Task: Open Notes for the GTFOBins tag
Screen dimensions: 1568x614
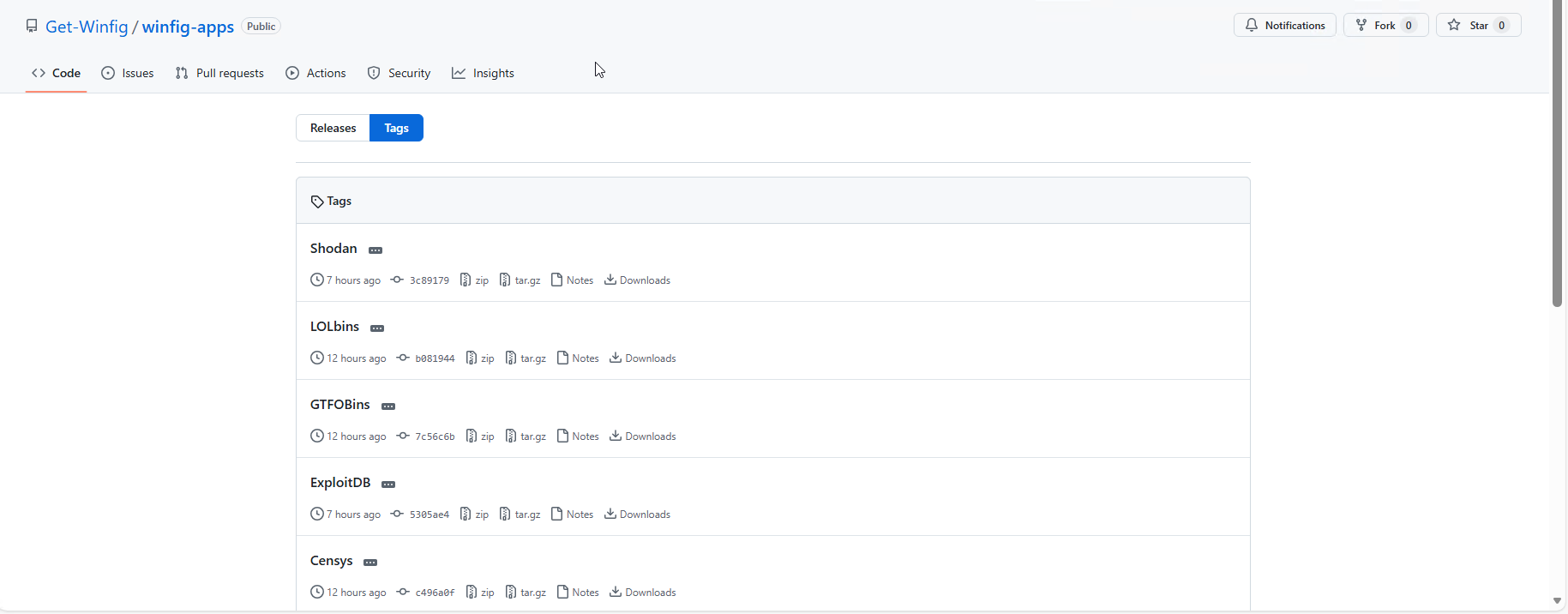Action: [x=578, y=436]
